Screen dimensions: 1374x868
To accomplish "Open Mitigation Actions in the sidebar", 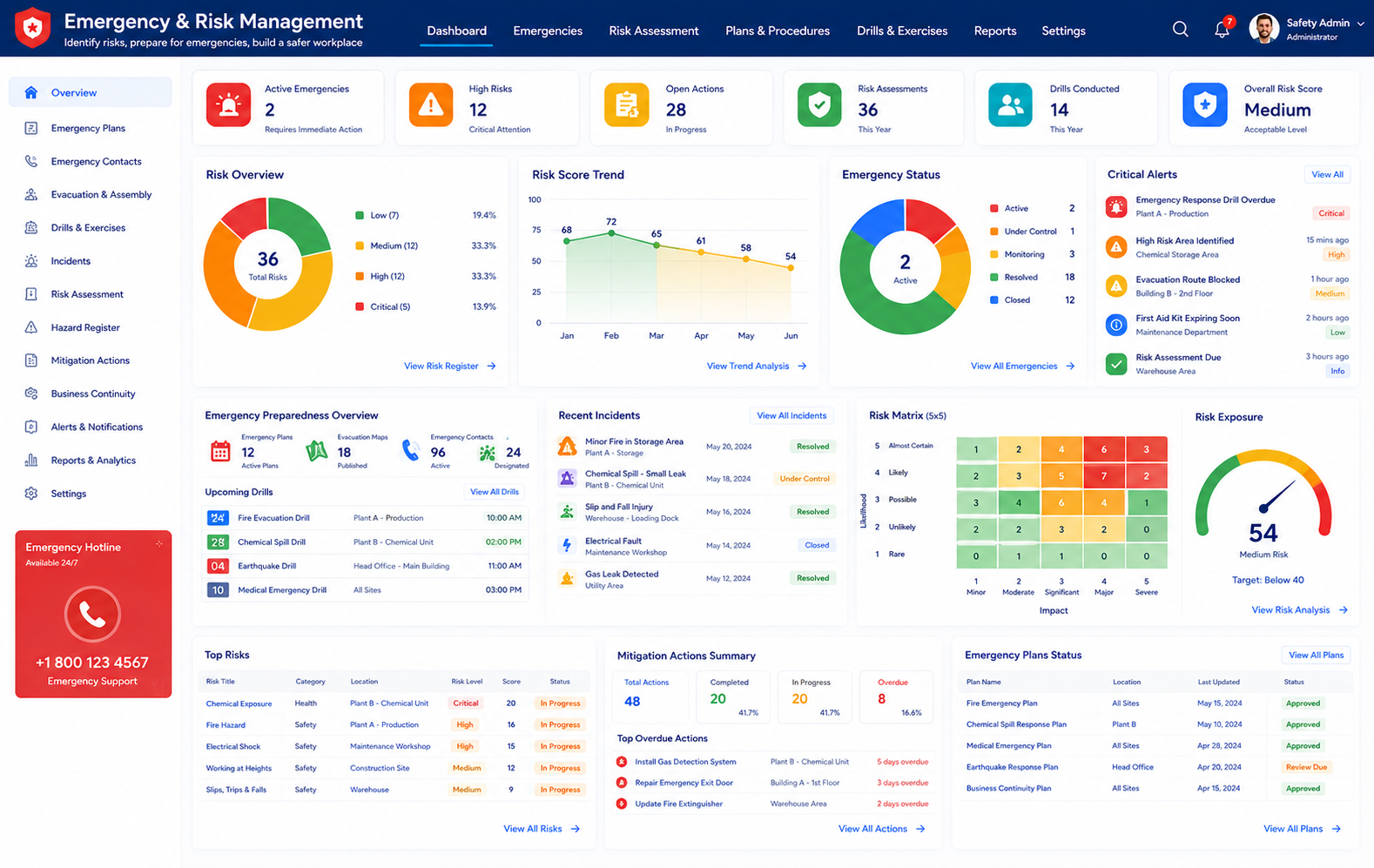I will 91,360.
